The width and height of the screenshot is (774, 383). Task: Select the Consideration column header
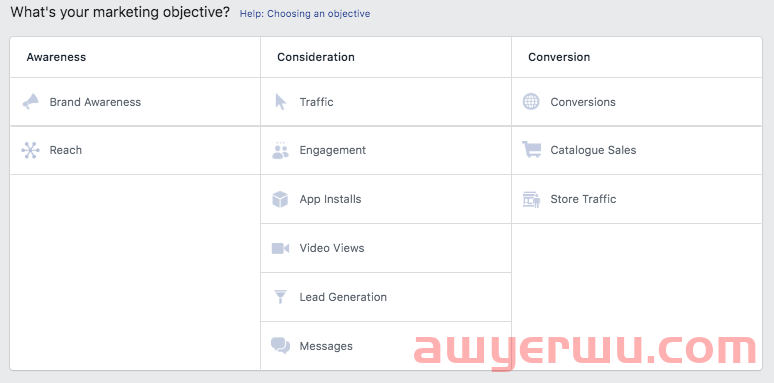point(316,57)
